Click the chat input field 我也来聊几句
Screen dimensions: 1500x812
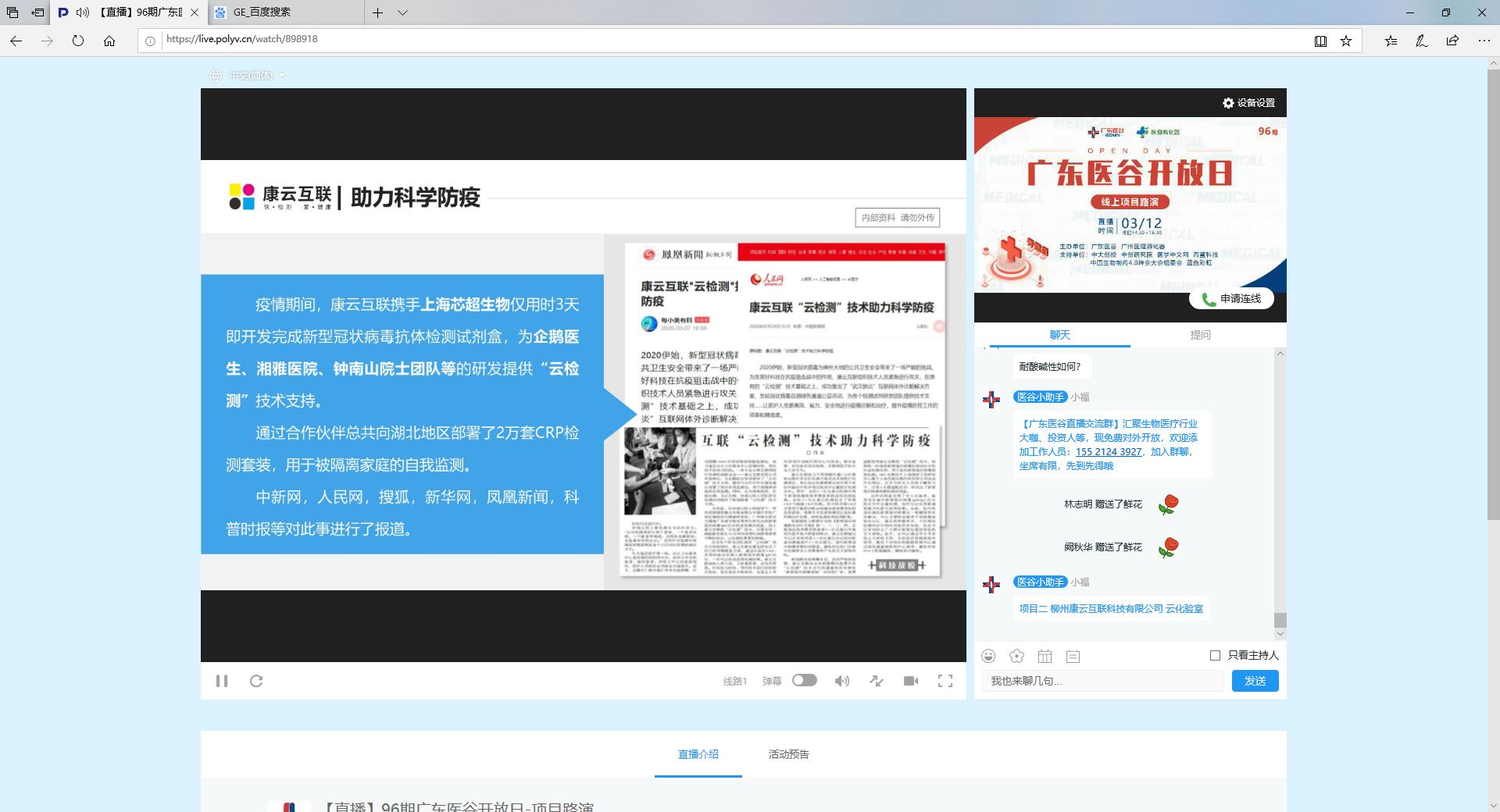click(1102, 681)
